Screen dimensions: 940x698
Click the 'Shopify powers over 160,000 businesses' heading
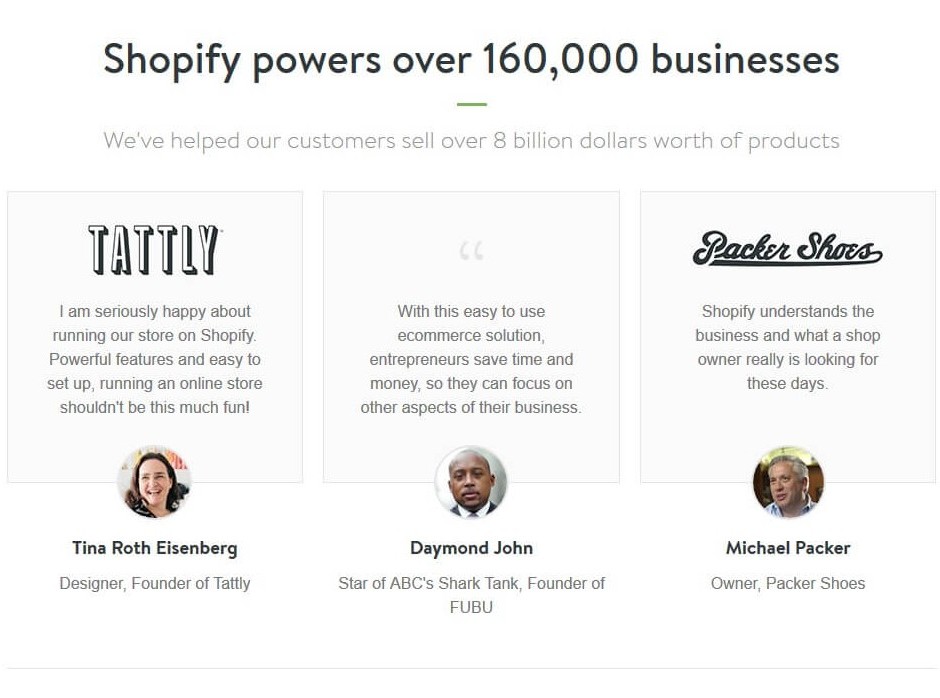(471, 60)
